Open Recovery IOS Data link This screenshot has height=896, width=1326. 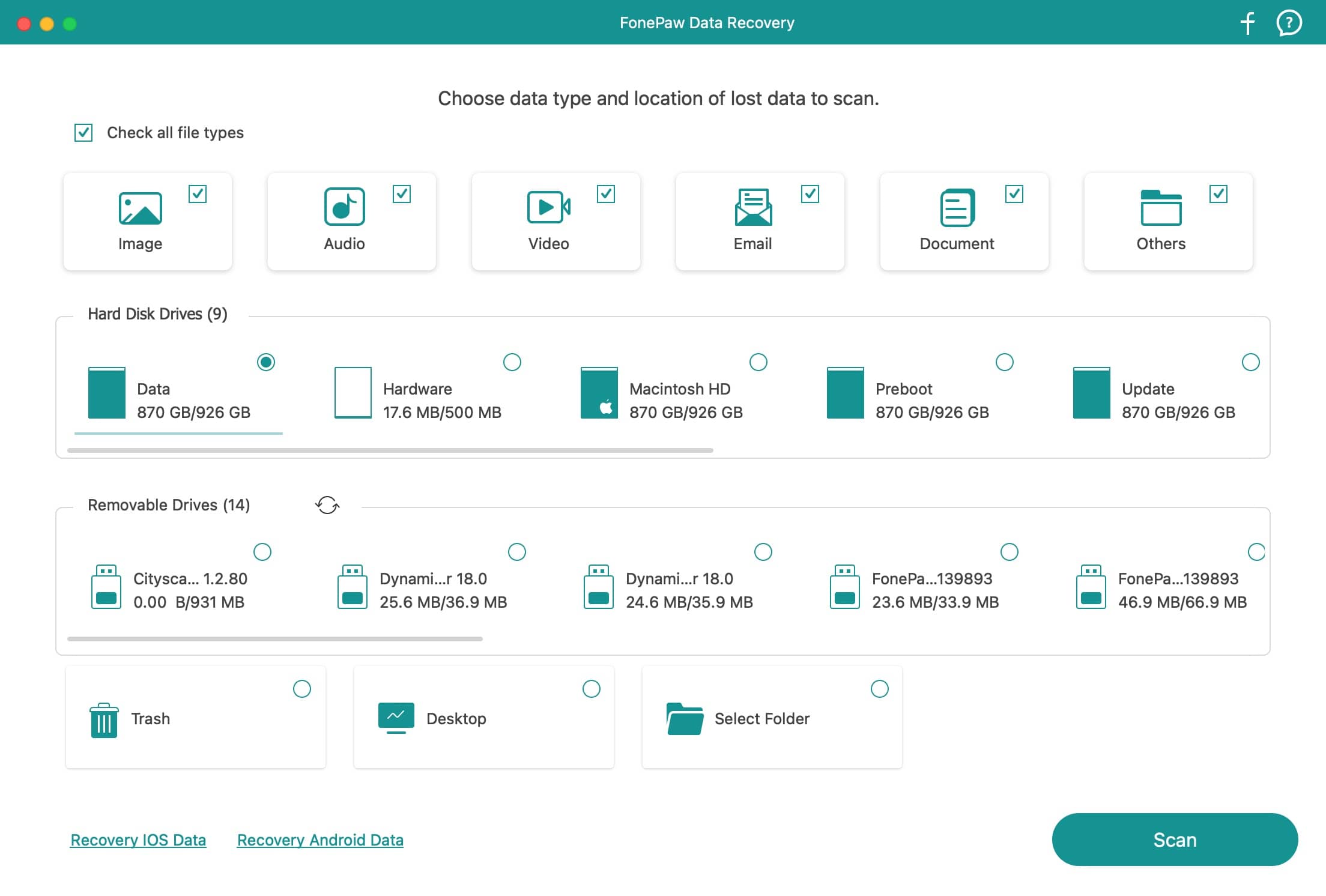click(x=138, y=840)
